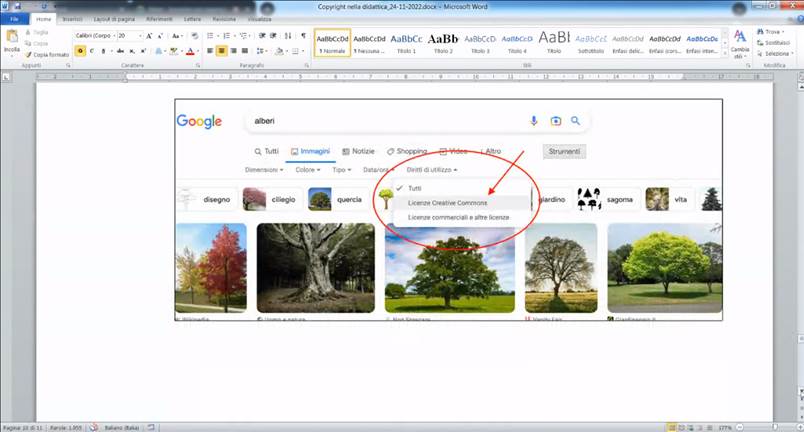Click the embedded Google search screenshot image
This screenshot has width=804, height=432.
449,210
